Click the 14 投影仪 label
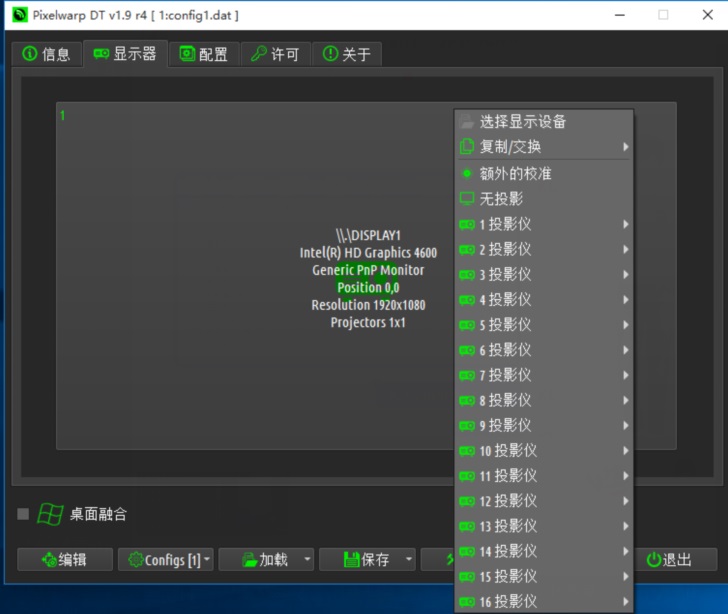Screen dimensions: 728x614 pyautogui.click(x=508, y=551)
